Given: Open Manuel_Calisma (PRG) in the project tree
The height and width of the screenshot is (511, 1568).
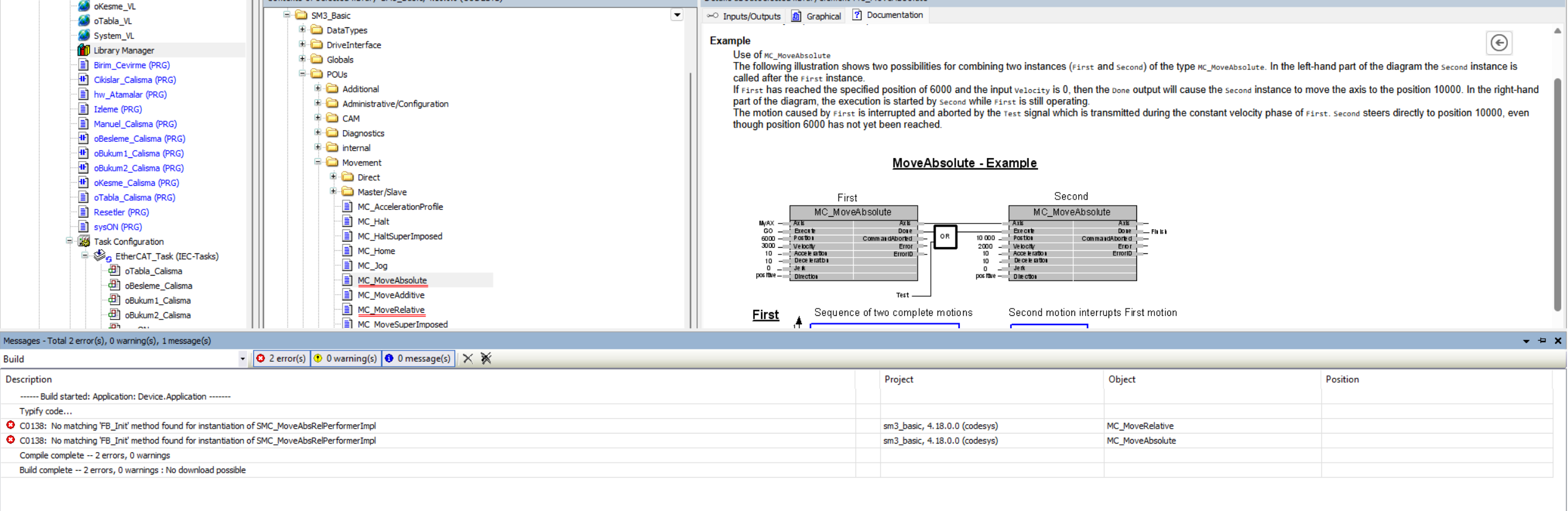Looking at the screenshot, I should pyautogui.click(x=135, y=124).
